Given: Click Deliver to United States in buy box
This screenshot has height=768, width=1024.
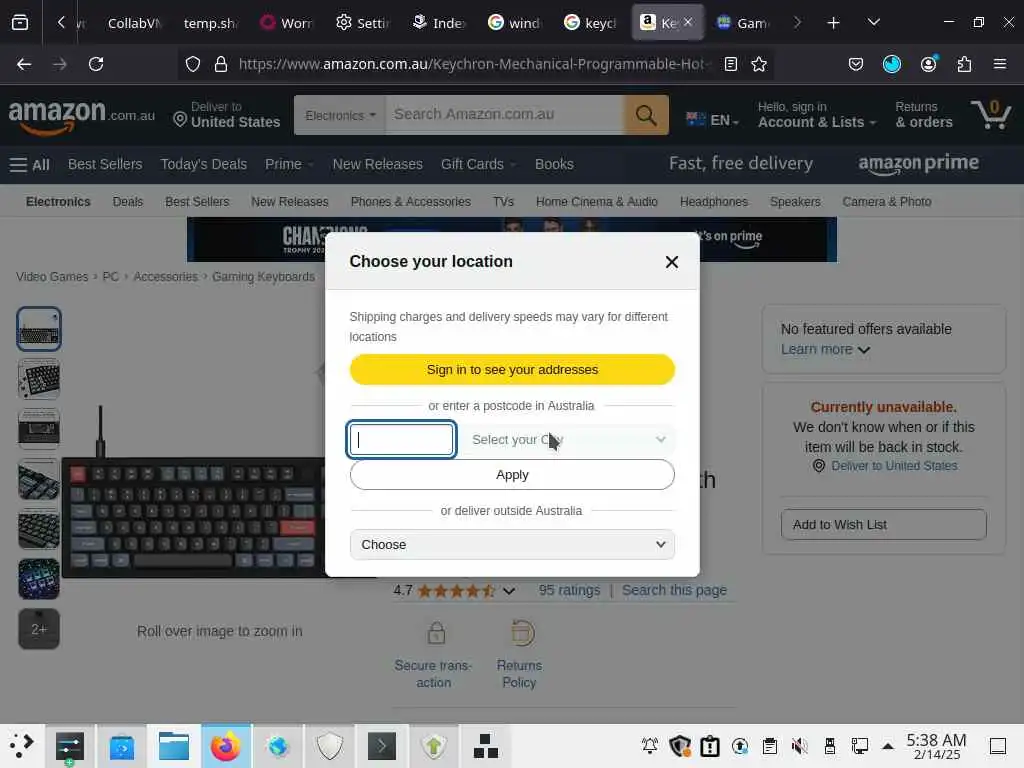Looking at the screenshot, I should 894,466.
